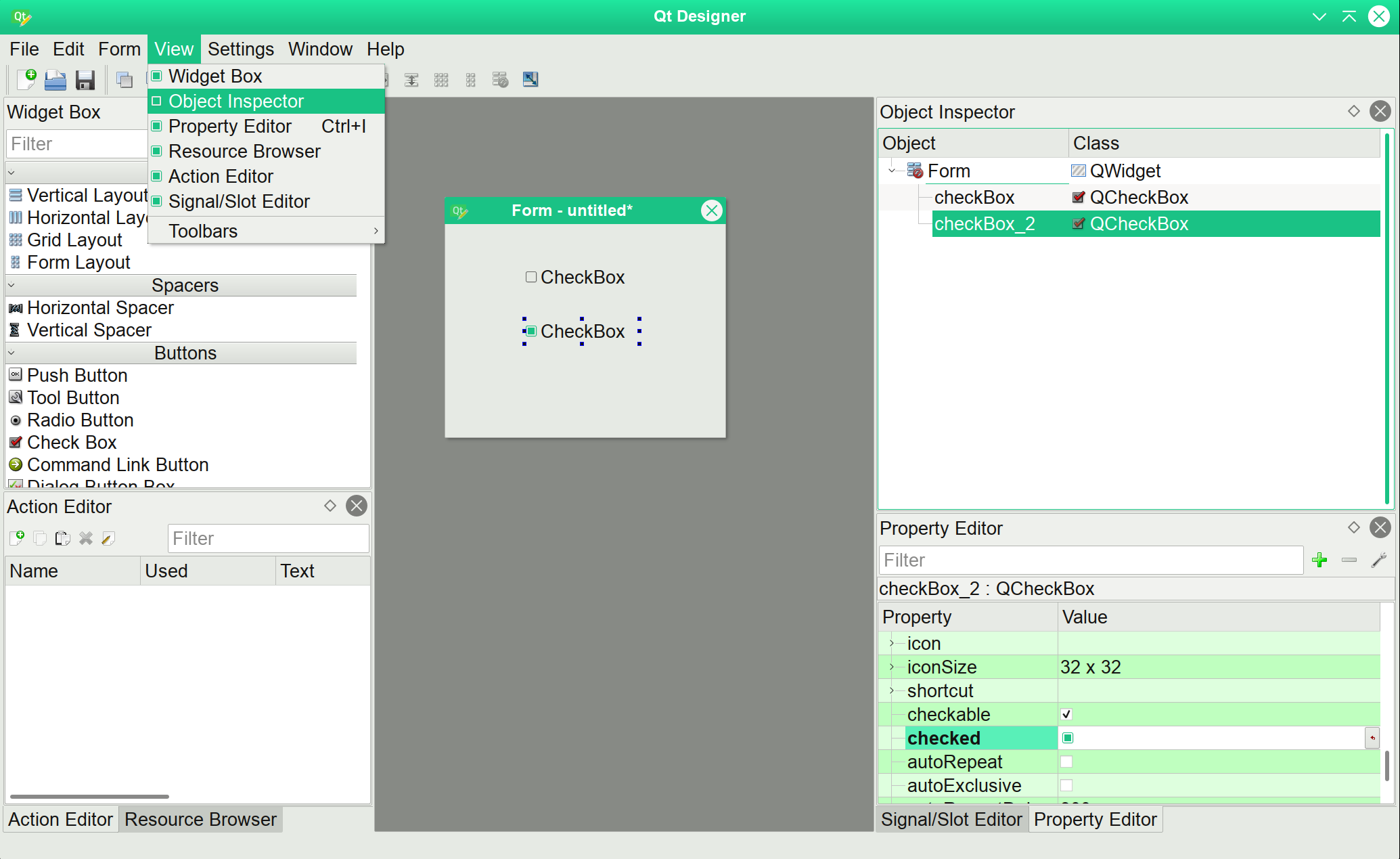Expand the iconSize property row
Viewport: 1400px width, 859px height.
[892, 667]
